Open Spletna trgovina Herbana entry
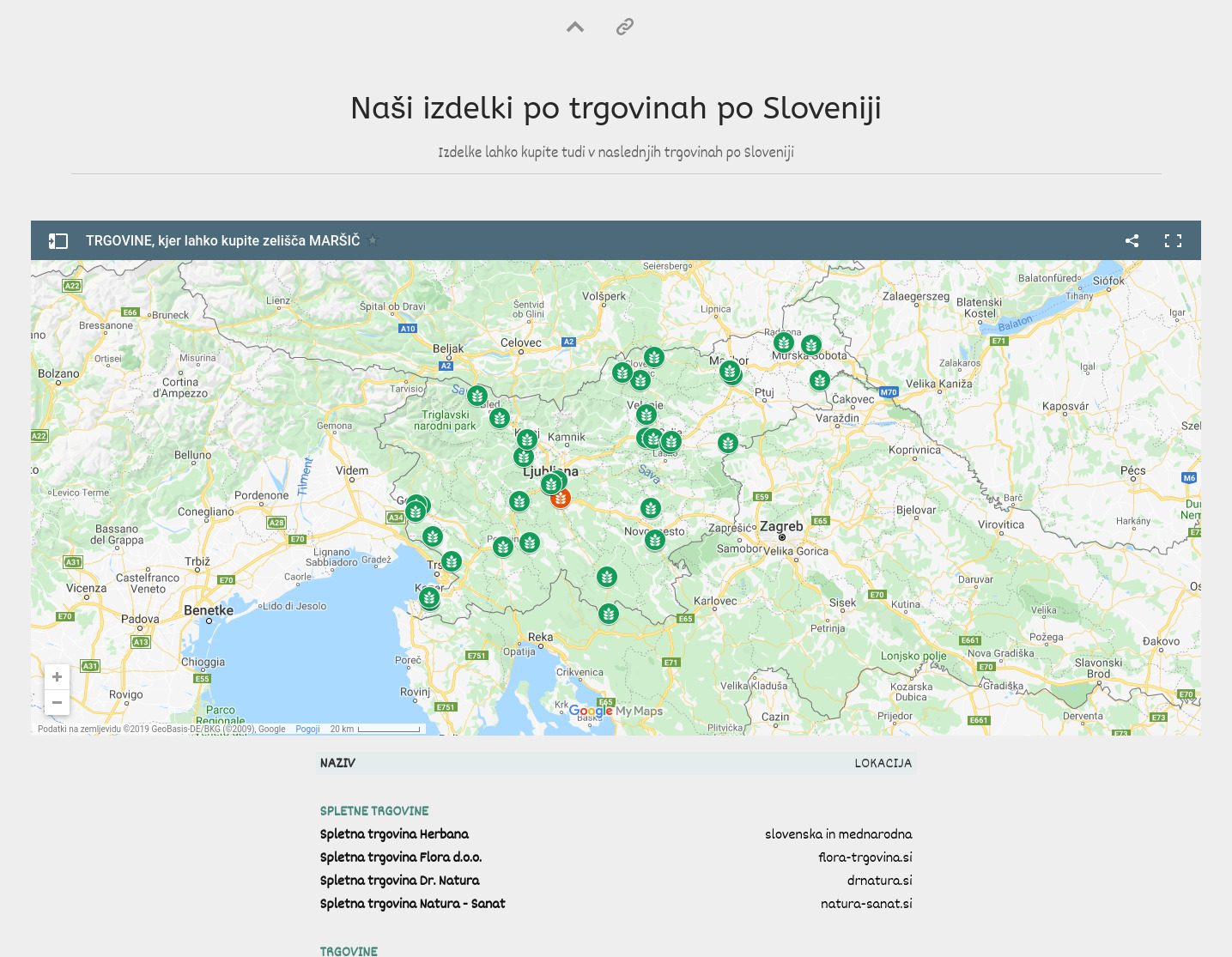 coord(394,834)
